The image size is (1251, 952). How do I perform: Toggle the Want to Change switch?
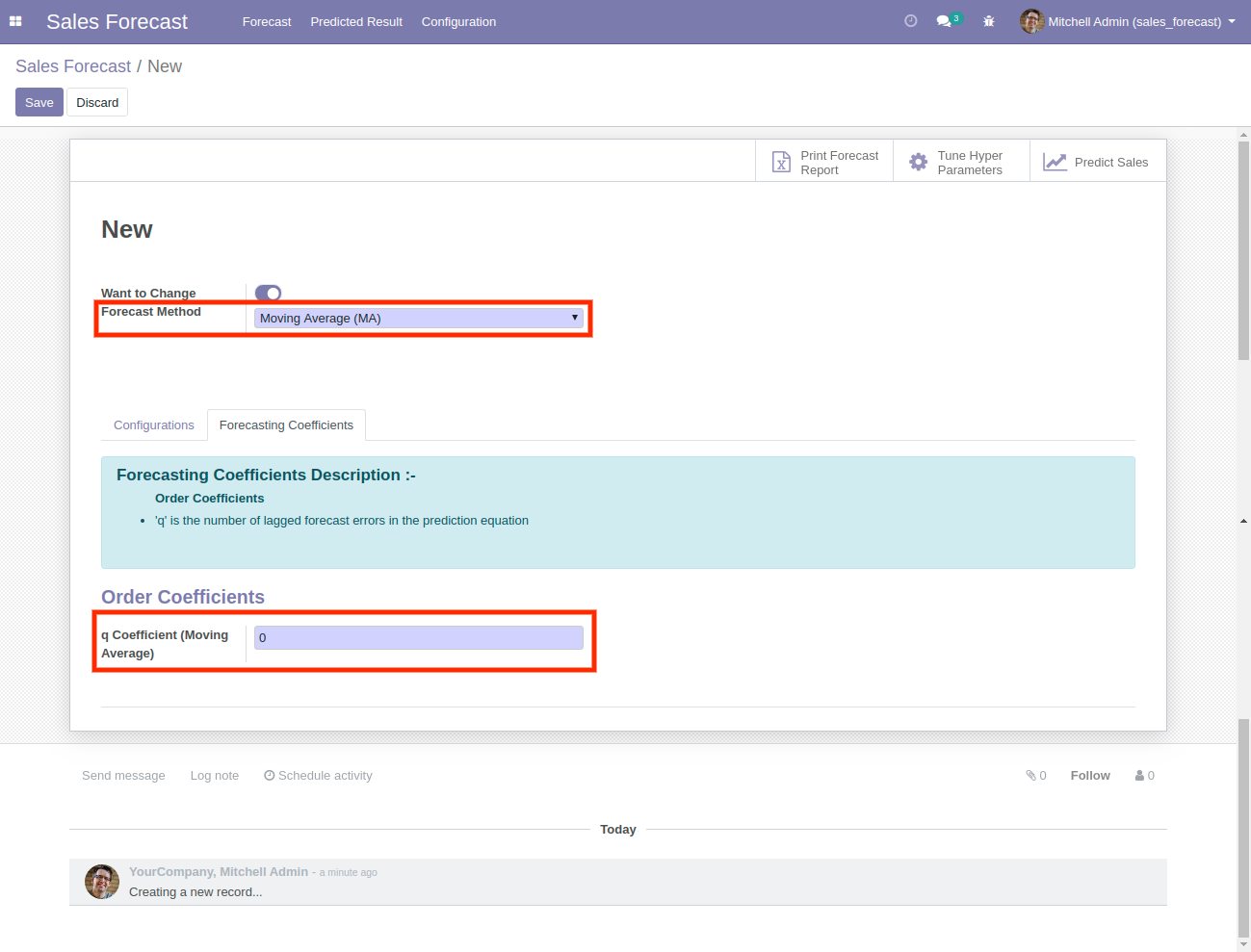268,293
